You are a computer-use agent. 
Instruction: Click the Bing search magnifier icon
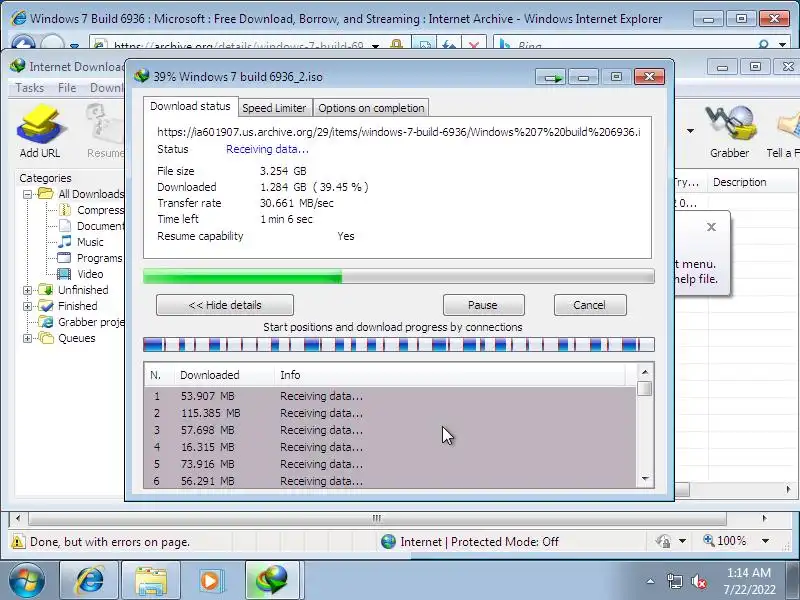tap(763, 45)
